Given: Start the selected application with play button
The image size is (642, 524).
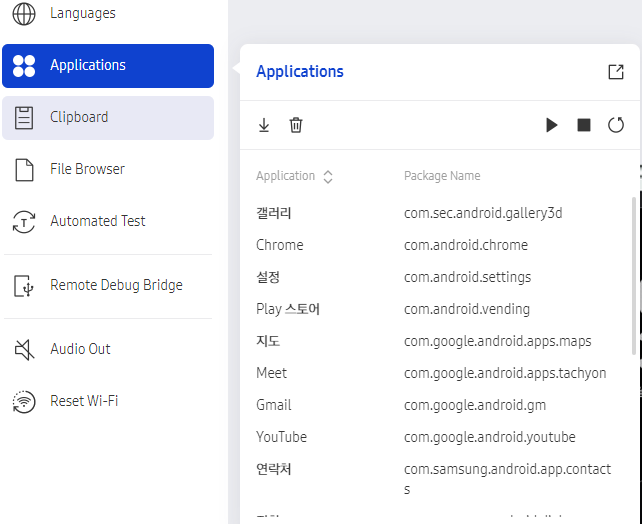Looking at the screenshot, I should pos(552,125).
